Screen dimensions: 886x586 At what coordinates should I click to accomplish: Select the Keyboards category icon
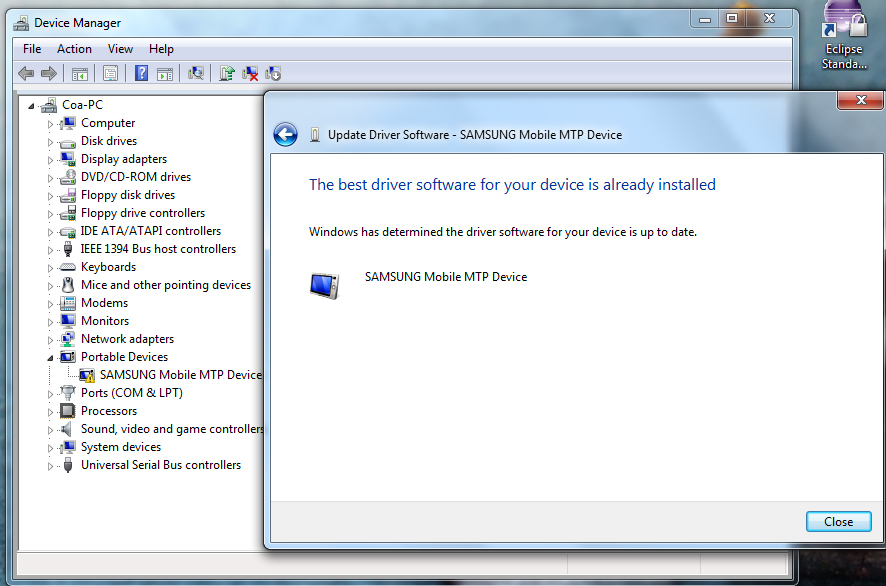pyautogui.click(x=68, y=267)
